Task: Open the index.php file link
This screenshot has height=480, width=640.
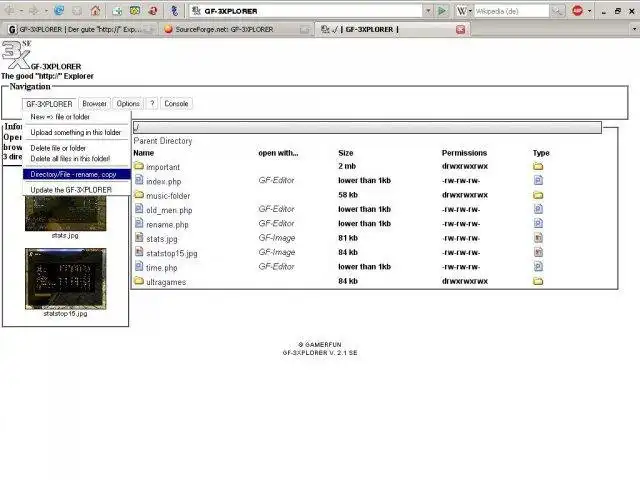Action: [x=164, y=181]
